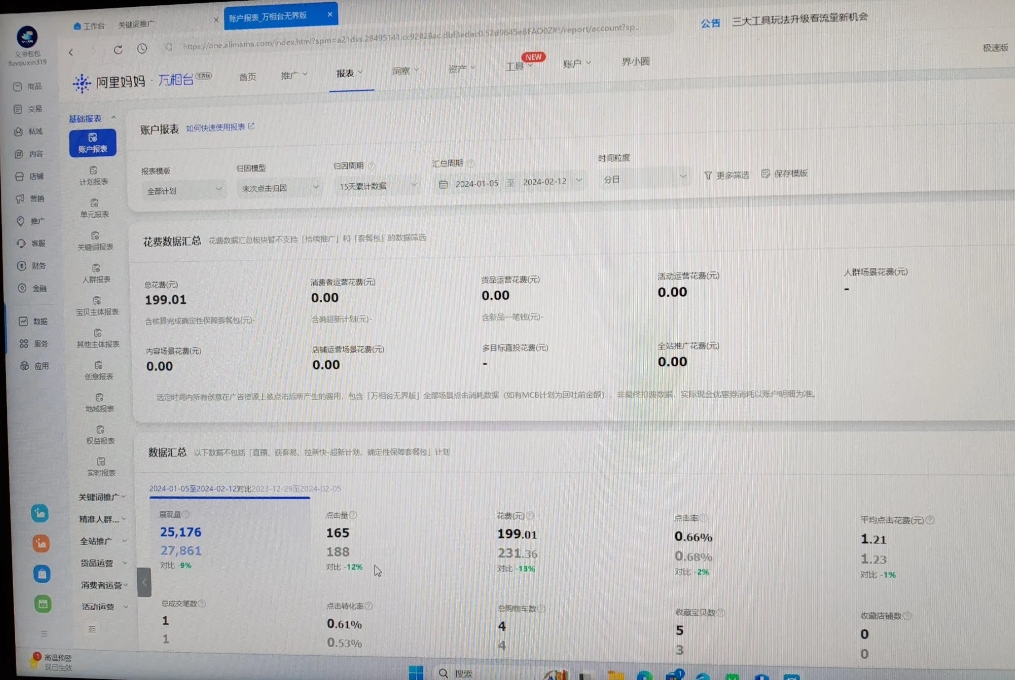Click the 花费(元) info question icon
The image size is (1015, 680).
pyautogui.click(x=530, y=516)
